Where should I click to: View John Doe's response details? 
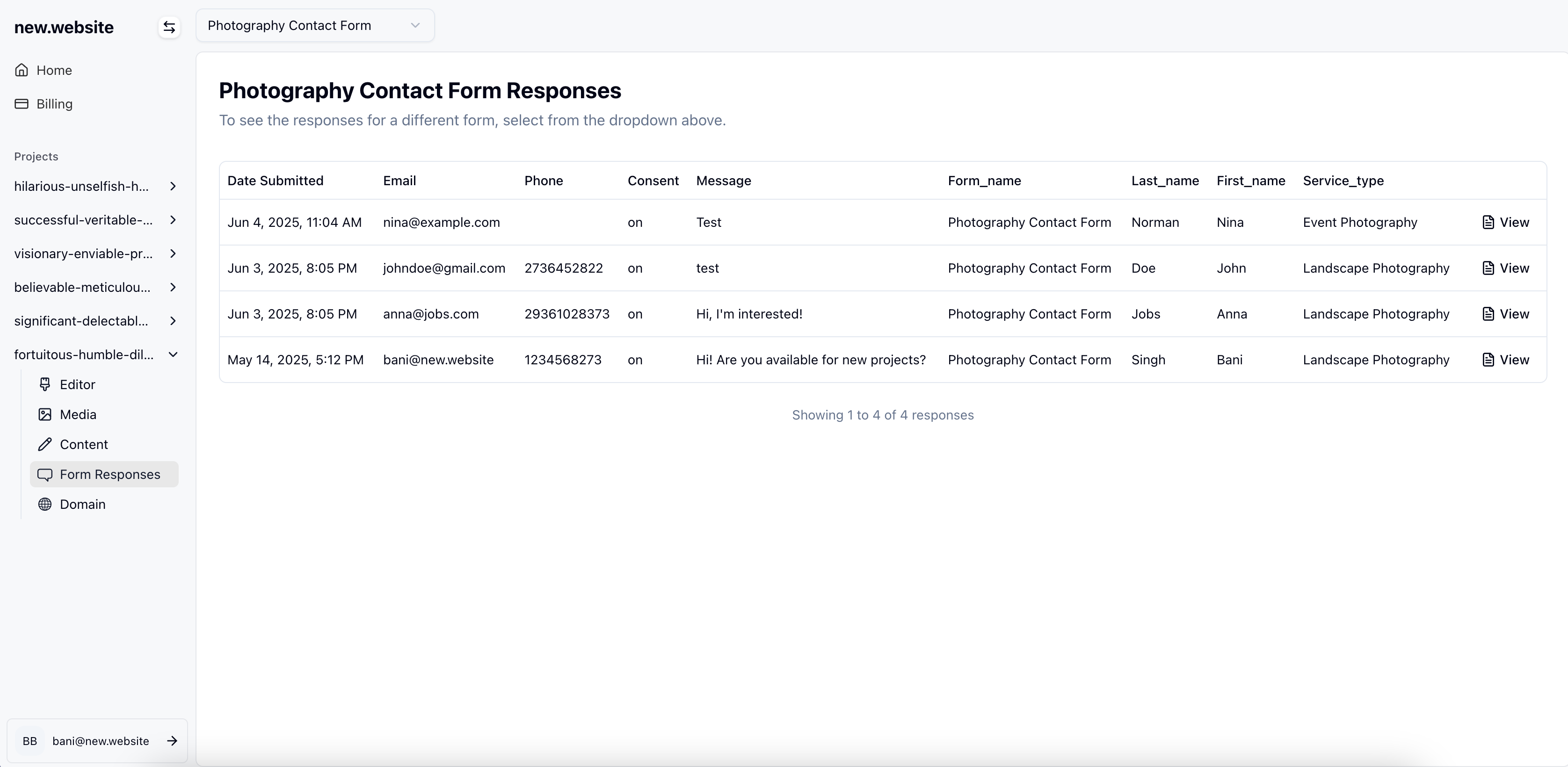(x=1505, y=268)
